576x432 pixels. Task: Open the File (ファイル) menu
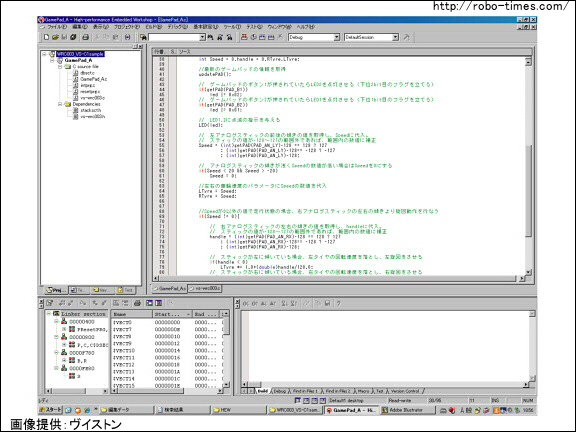(x=56, y=27)
